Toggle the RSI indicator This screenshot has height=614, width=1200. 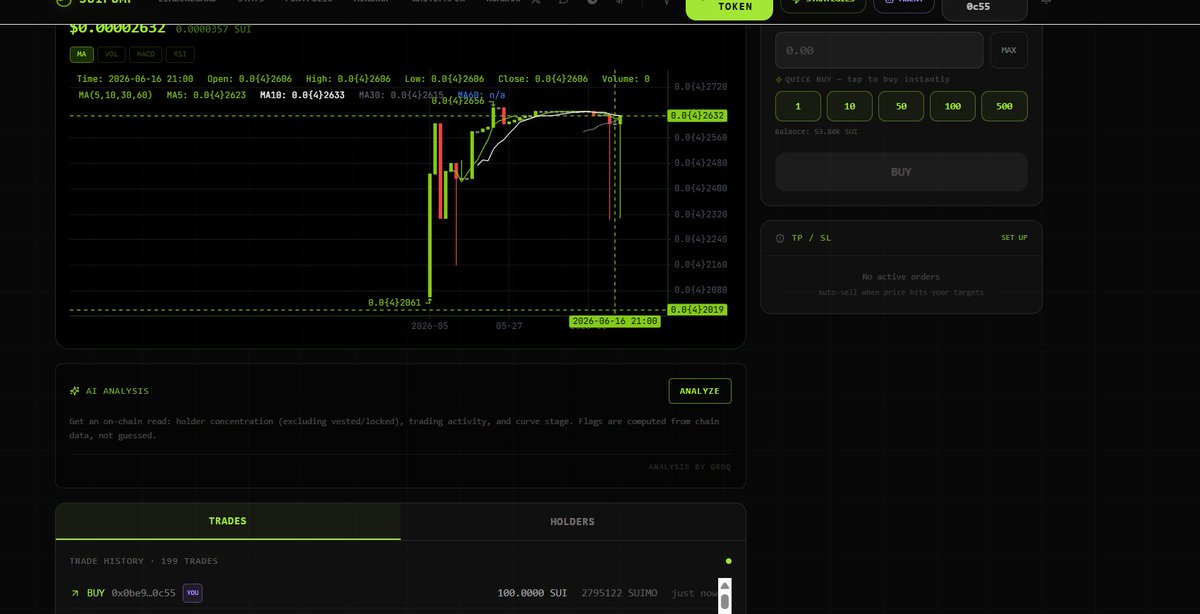coord(180,54)
